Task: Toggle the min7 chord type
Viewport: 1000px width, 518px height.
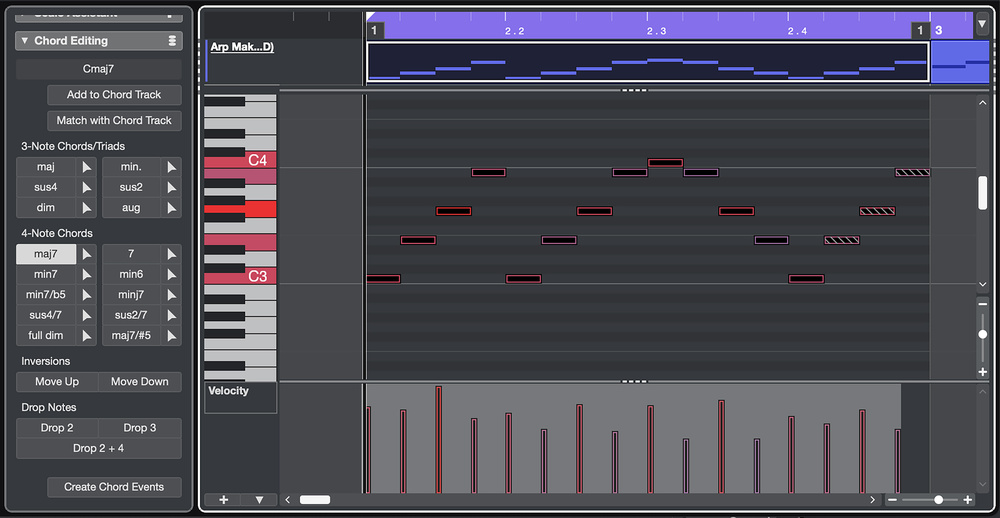Action: pyautogui.click(x=46, y=274)
